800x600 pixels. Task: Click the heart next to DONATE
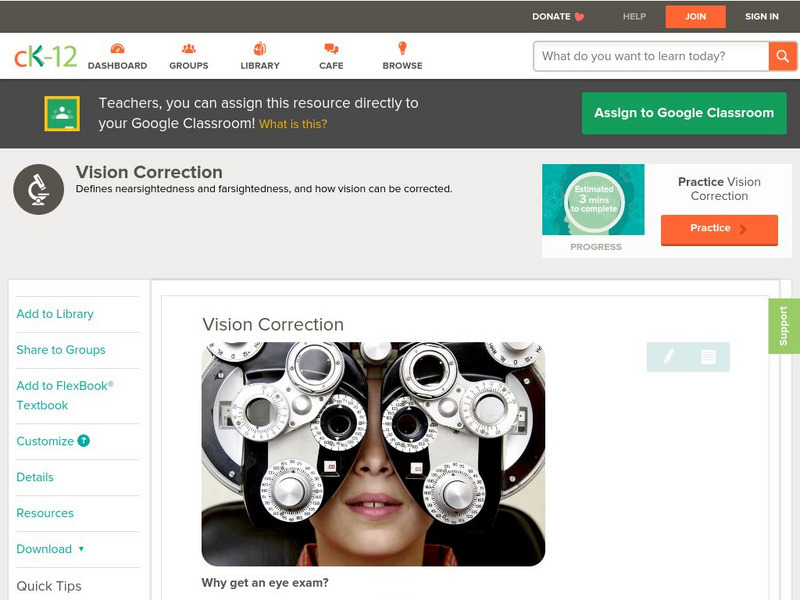(577, 16)
